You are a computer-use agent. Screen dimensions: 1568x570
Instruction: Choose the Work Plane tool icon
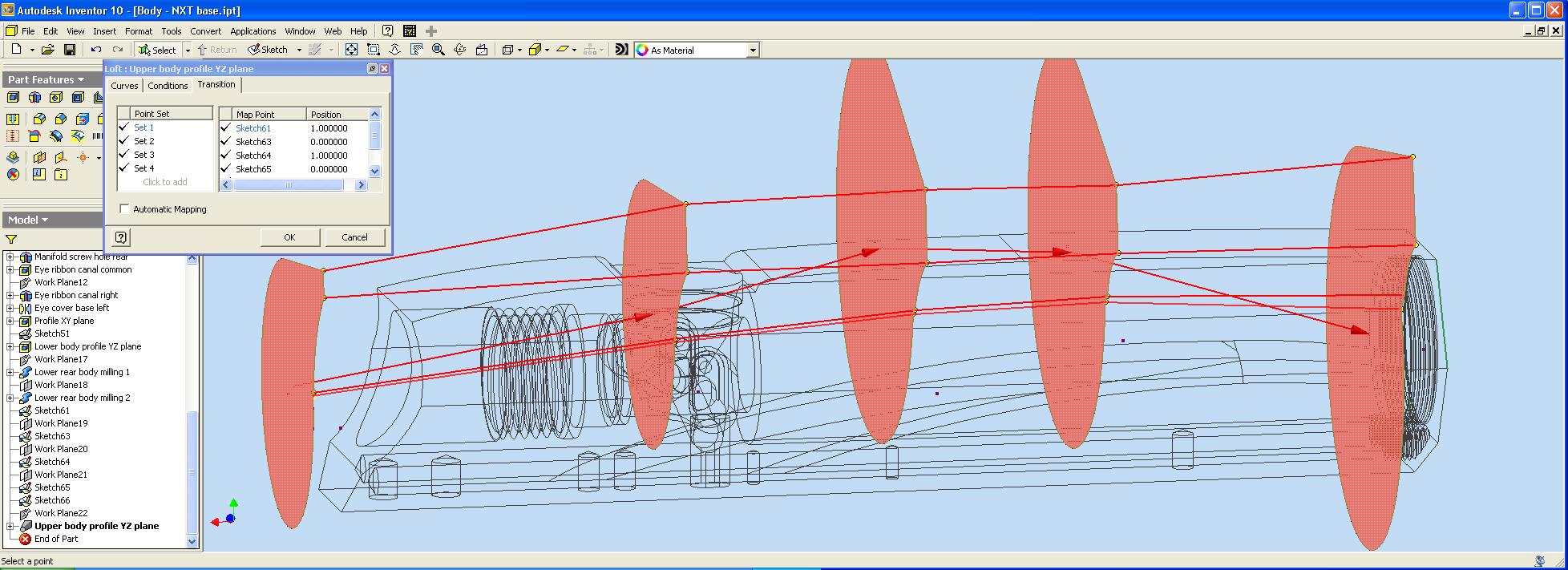(x=39, y=157)
